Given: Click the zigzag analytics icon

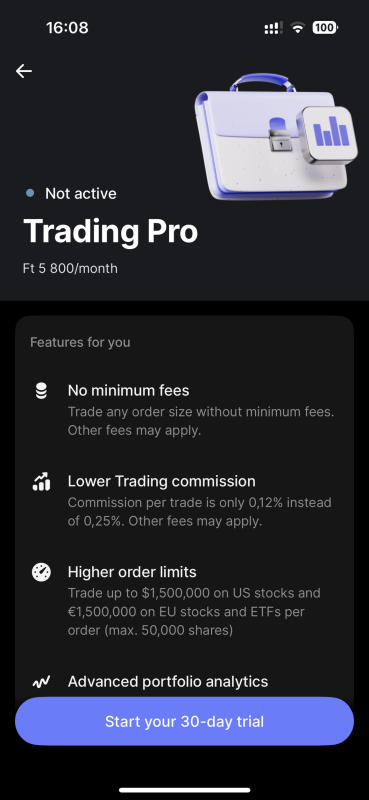Looking at the screenshot, I should tap(41, 682).
